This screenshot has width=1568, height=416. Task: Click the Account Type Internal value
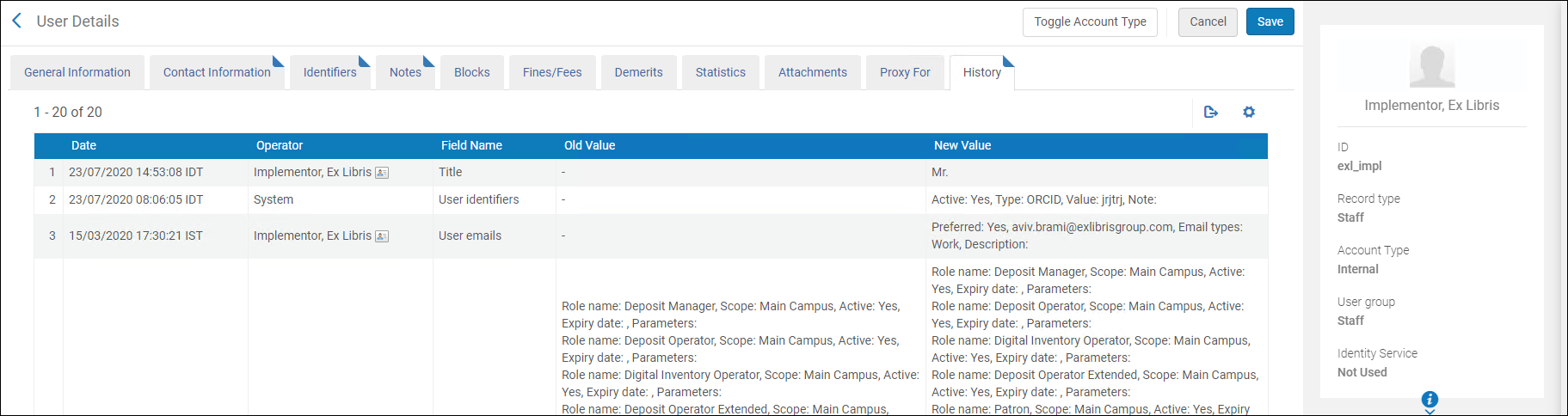tap(1357, 269)
